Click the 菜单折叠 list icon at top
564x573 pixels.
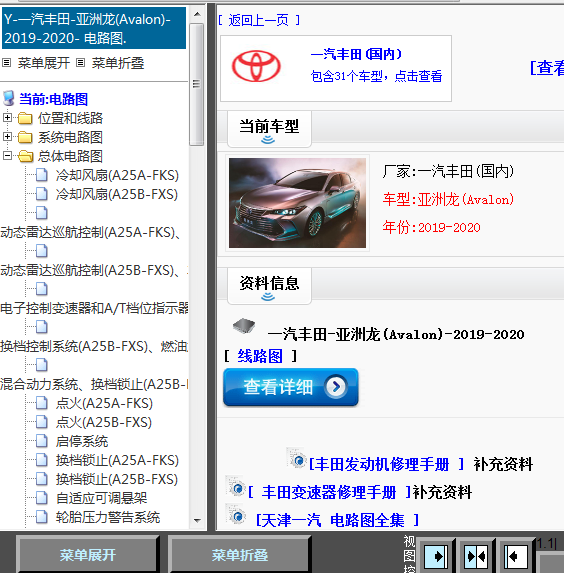(80, 63)
